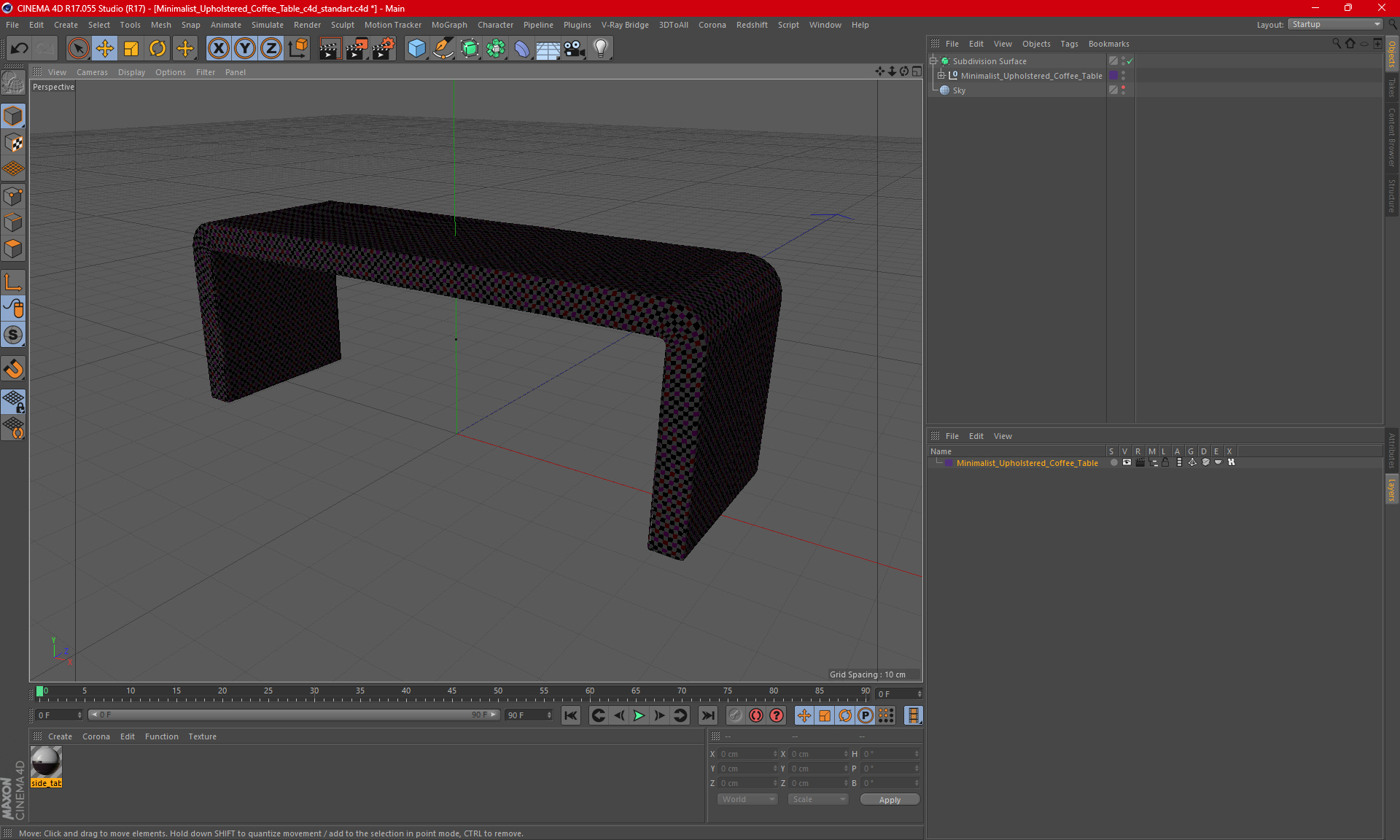This screenshot has height=840, width=1400.
Task: Click the coordinate system icon
Action: pos(298,49)
